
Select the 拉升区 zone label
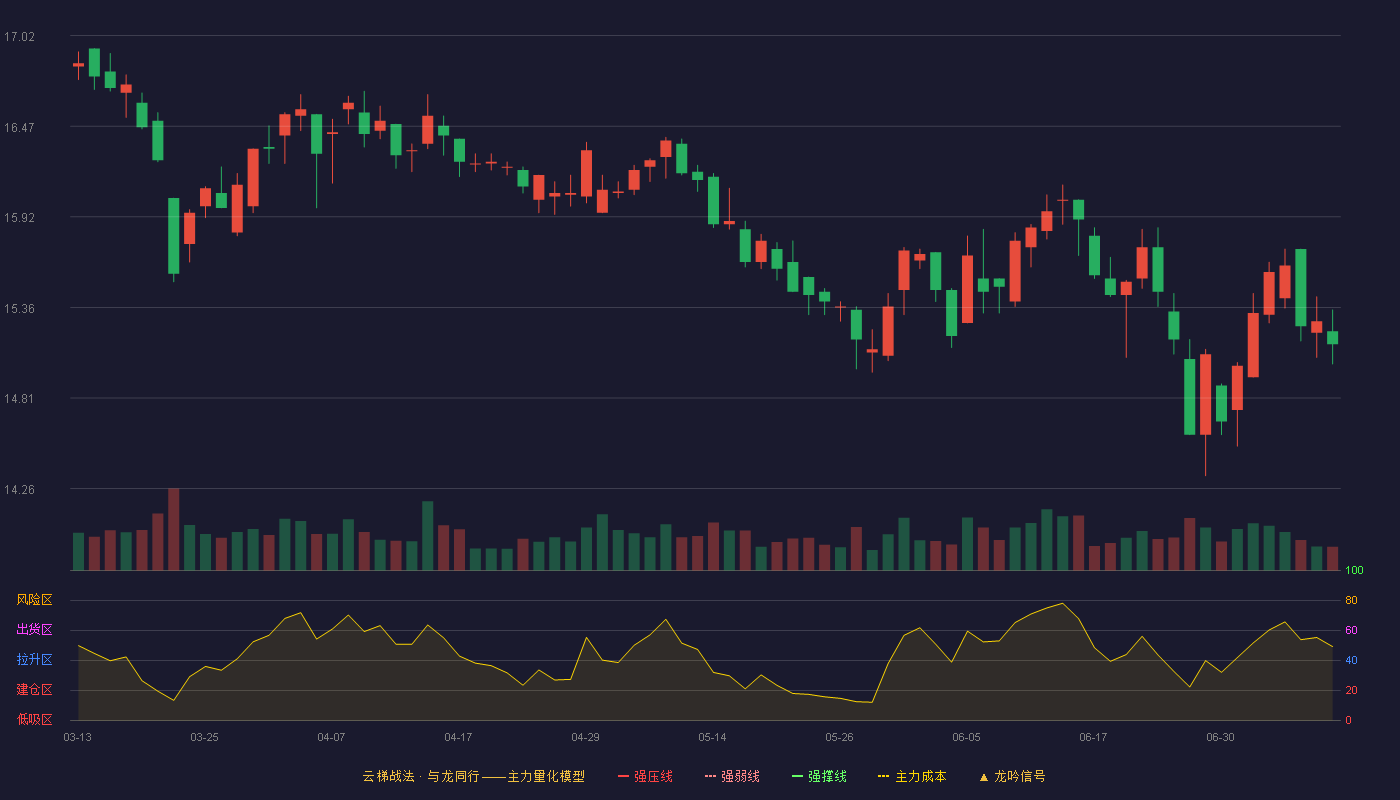[x=34, y=660]
